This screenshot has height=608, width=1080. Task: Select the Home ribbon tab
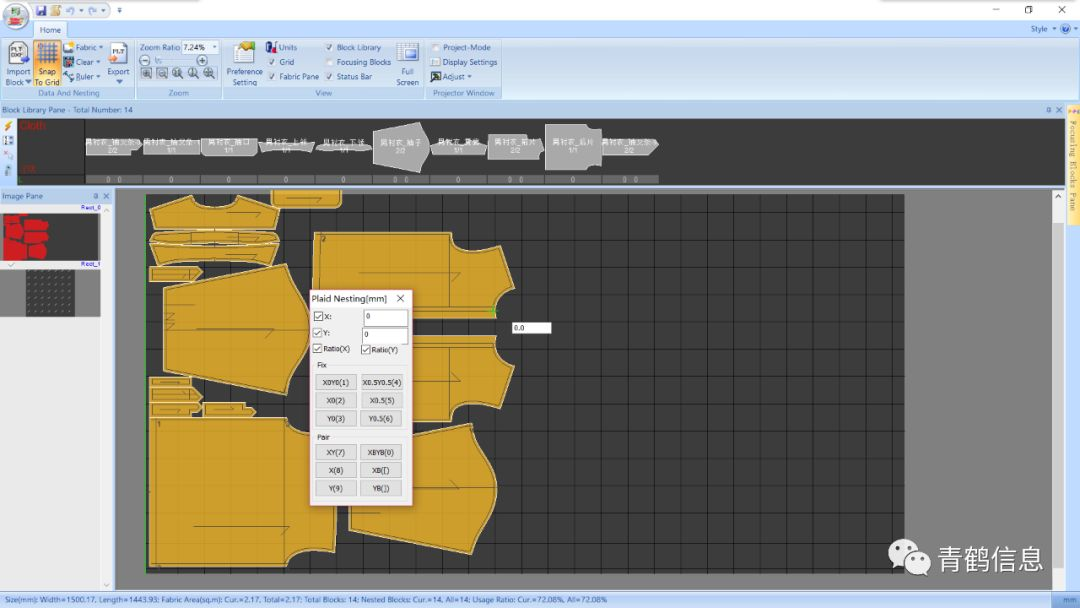tap(50, 30)
